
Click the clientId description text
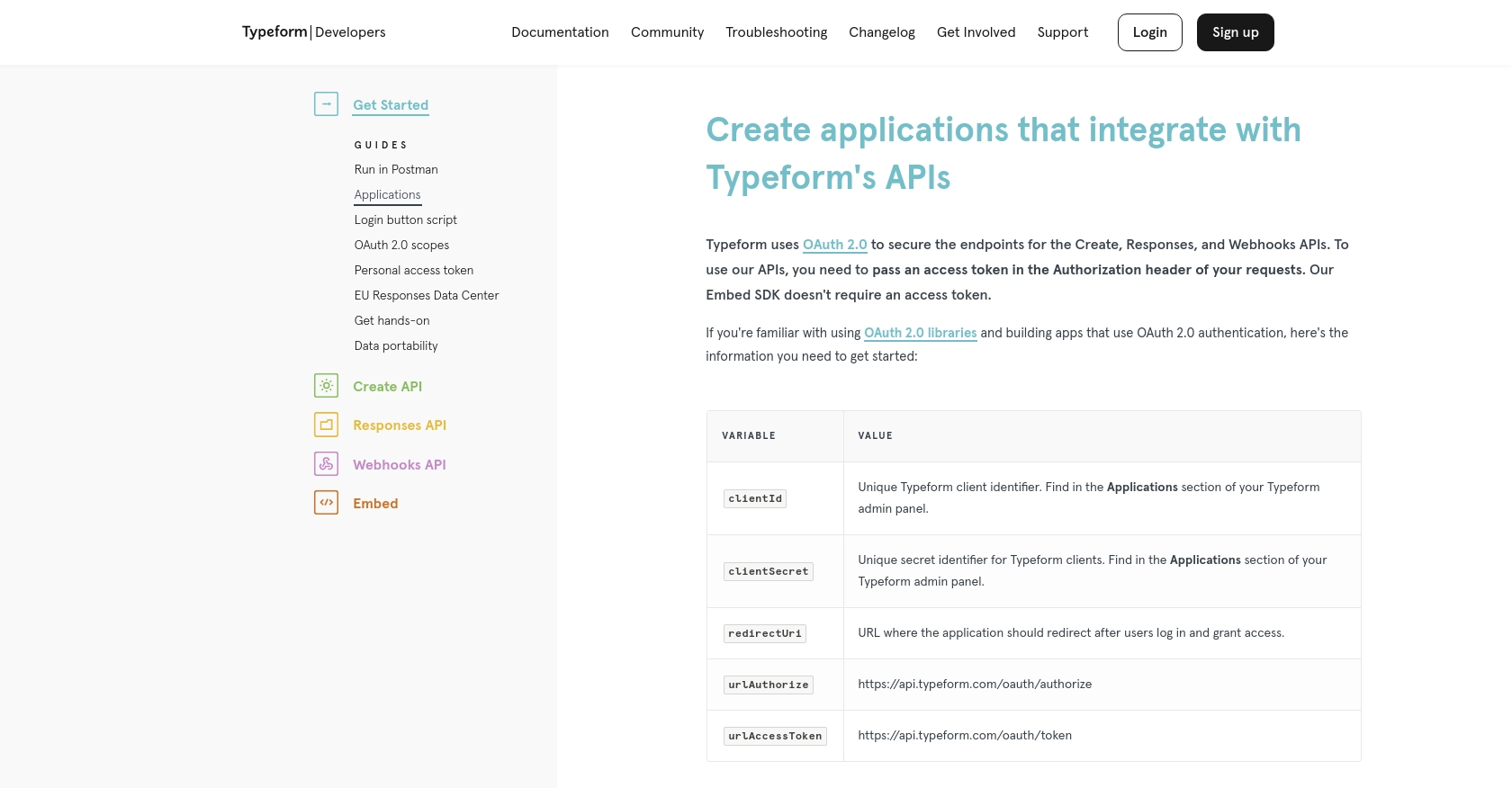[x=1089, y=497]
